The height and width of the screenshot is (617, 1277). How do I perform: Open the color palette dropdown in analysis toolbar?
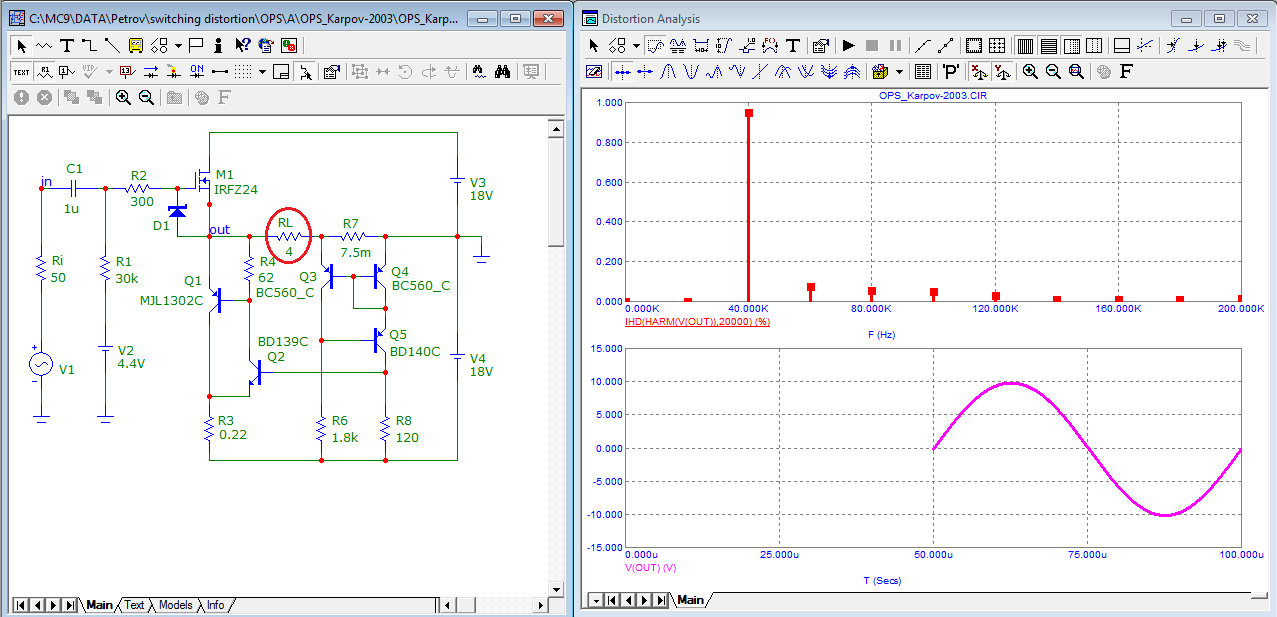click(899, 71)
